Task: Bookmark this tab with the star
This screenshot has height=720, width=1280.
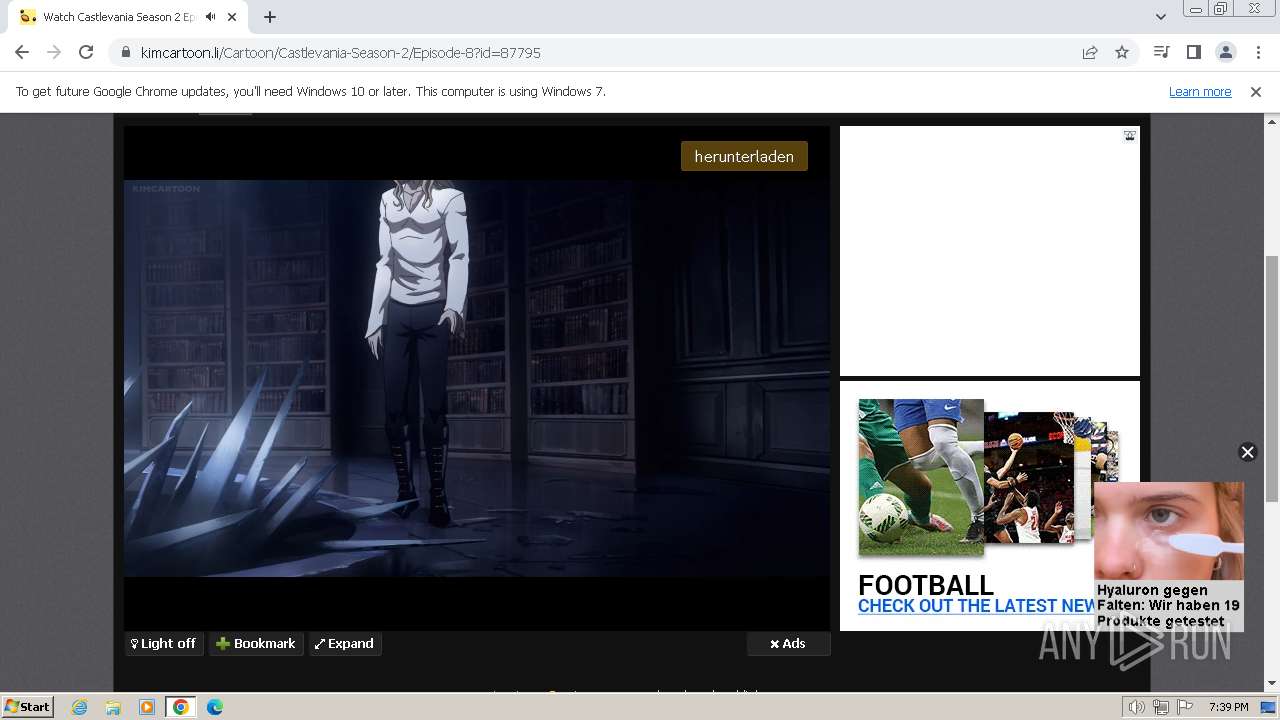Action: pos(1122,52)
